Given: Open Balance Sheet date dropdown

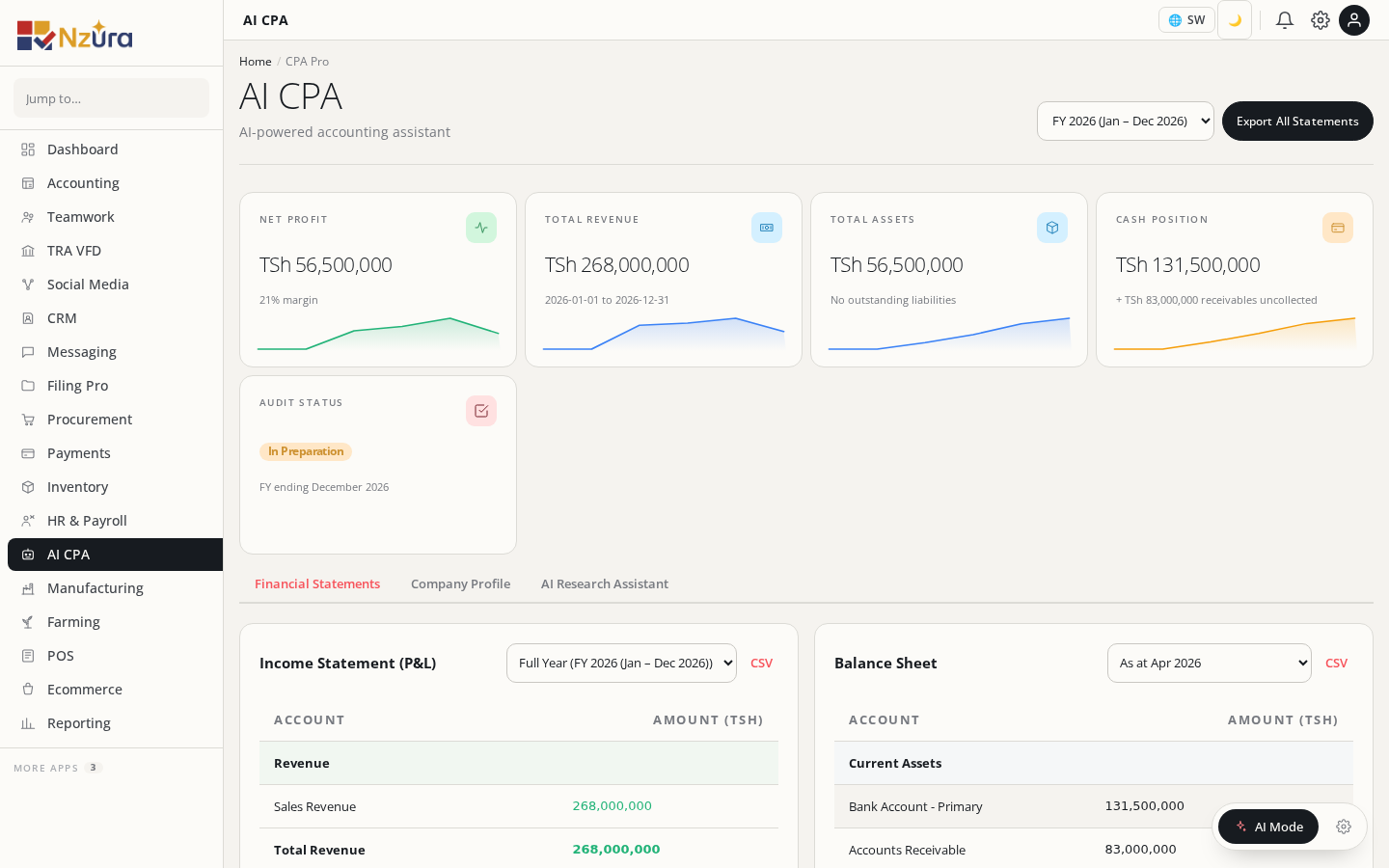Looking at the screenshot, I should [1210, 664].
